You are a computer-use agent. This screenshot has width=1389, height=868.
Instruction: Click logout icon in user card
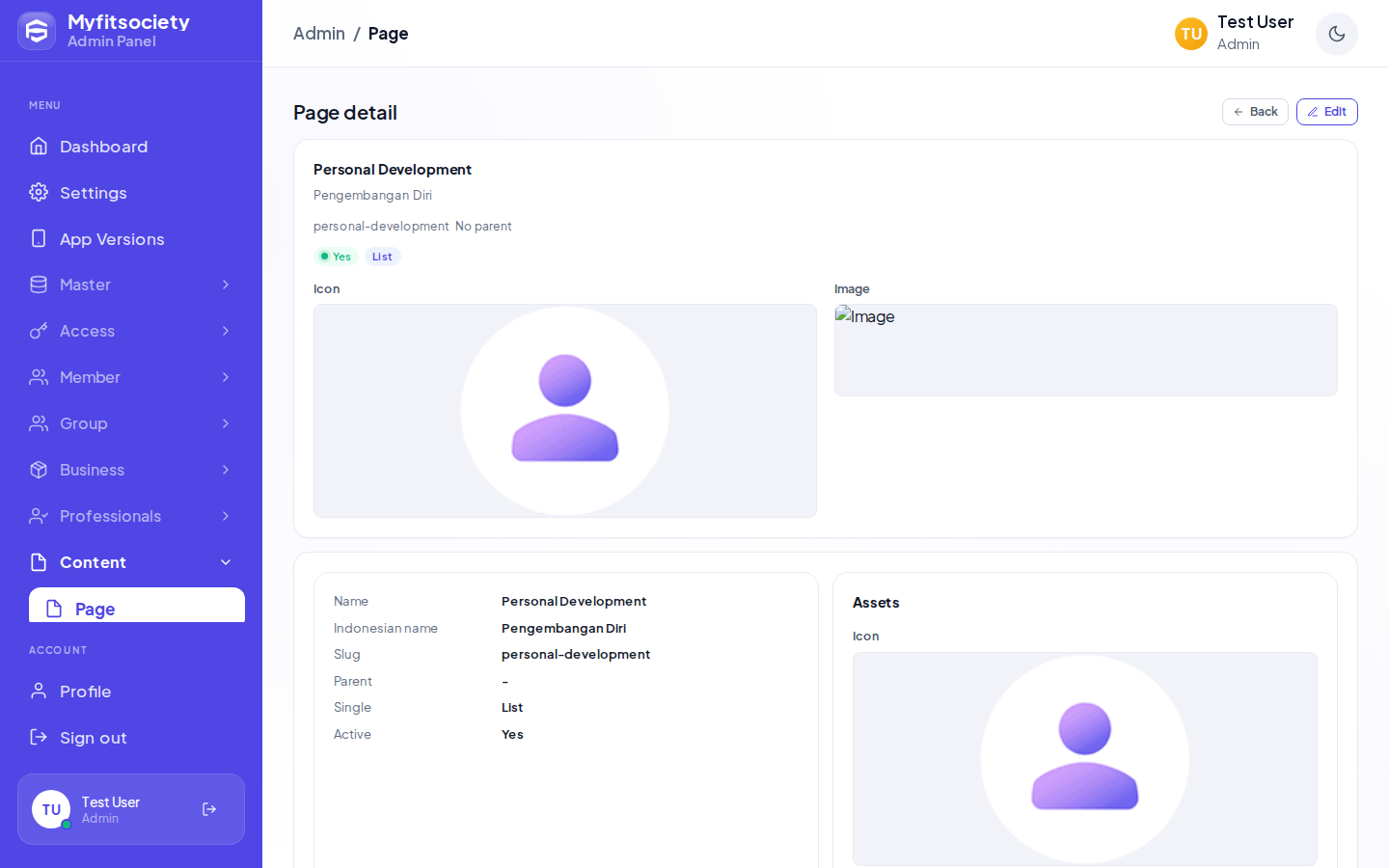coord(209,809)
